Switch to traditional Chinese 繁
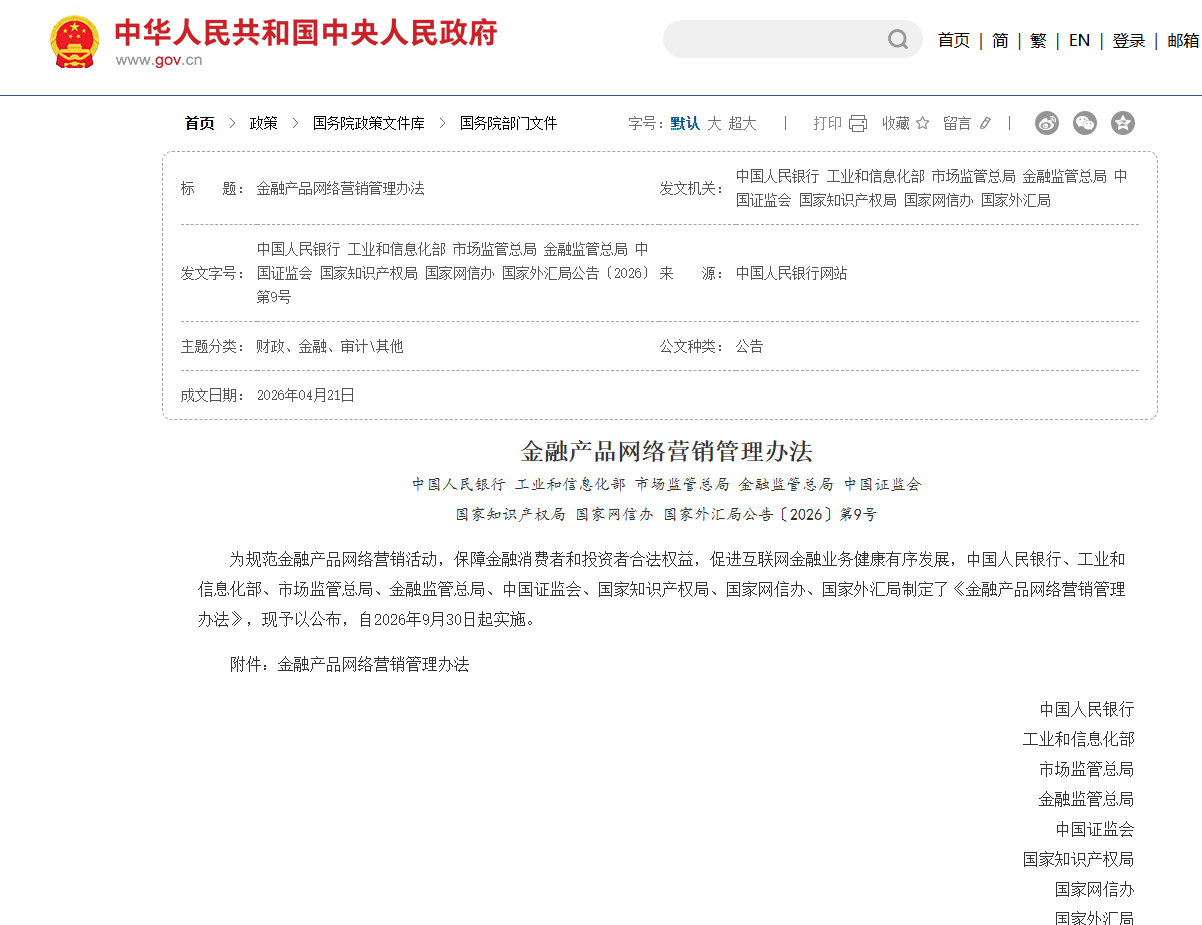This screenshot has width=1202, height=925. tap(1038, 40)
